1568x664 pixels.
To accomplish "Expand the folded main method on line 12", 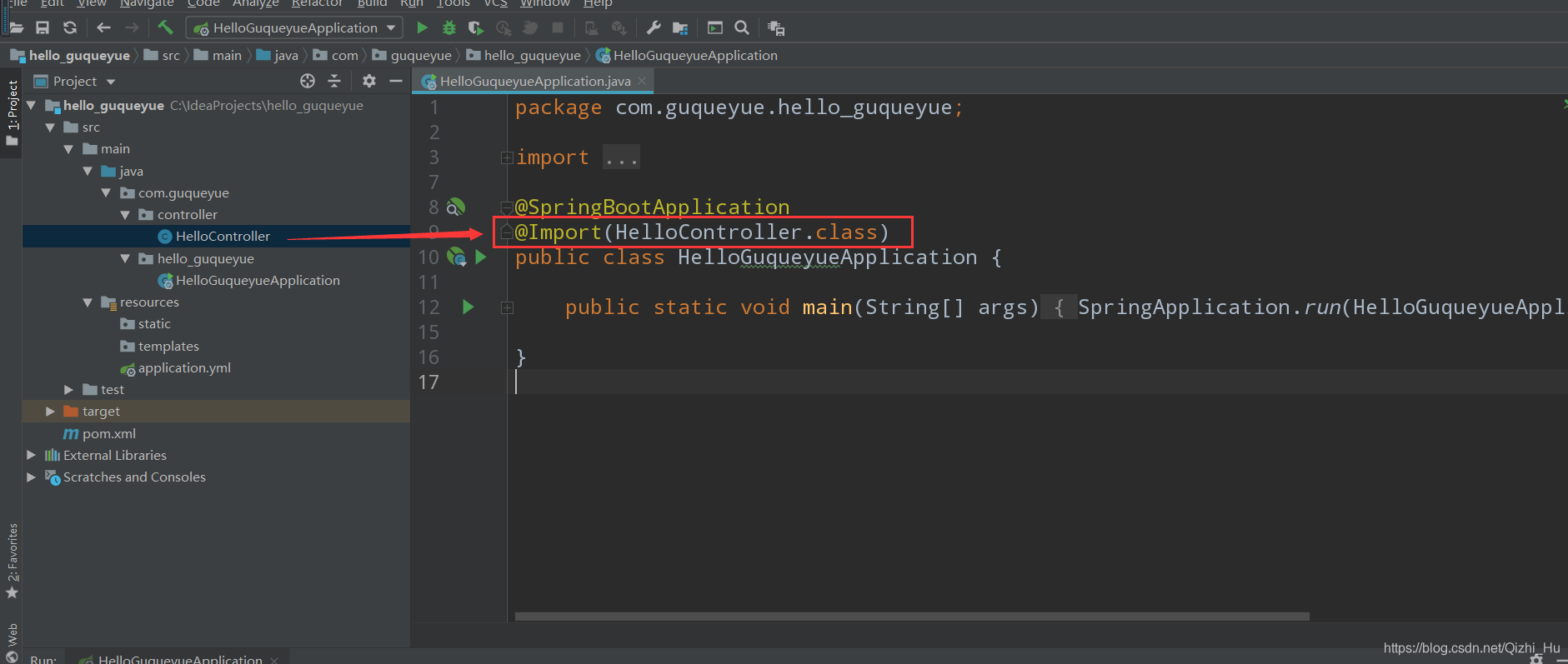I will click(x=506, y=307).
